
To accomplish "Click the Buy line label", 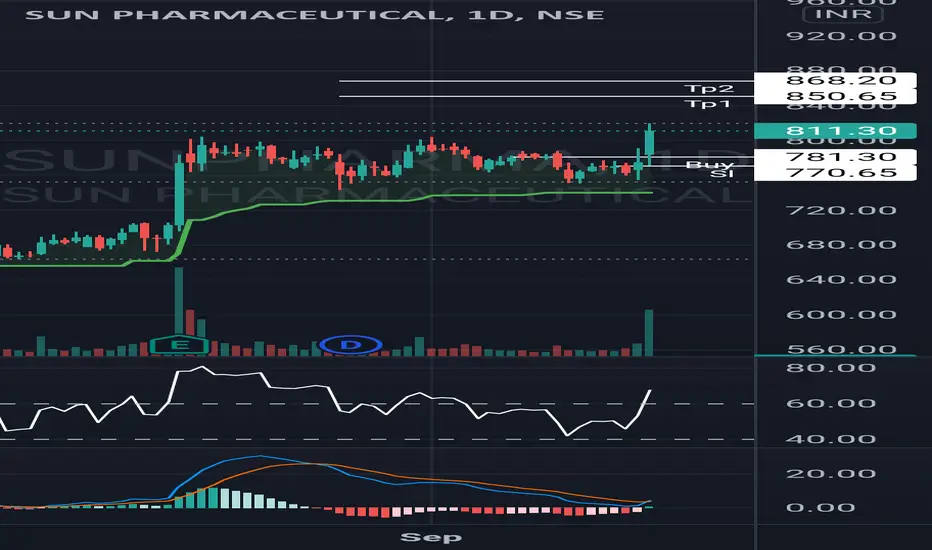I will pos(710,164).
